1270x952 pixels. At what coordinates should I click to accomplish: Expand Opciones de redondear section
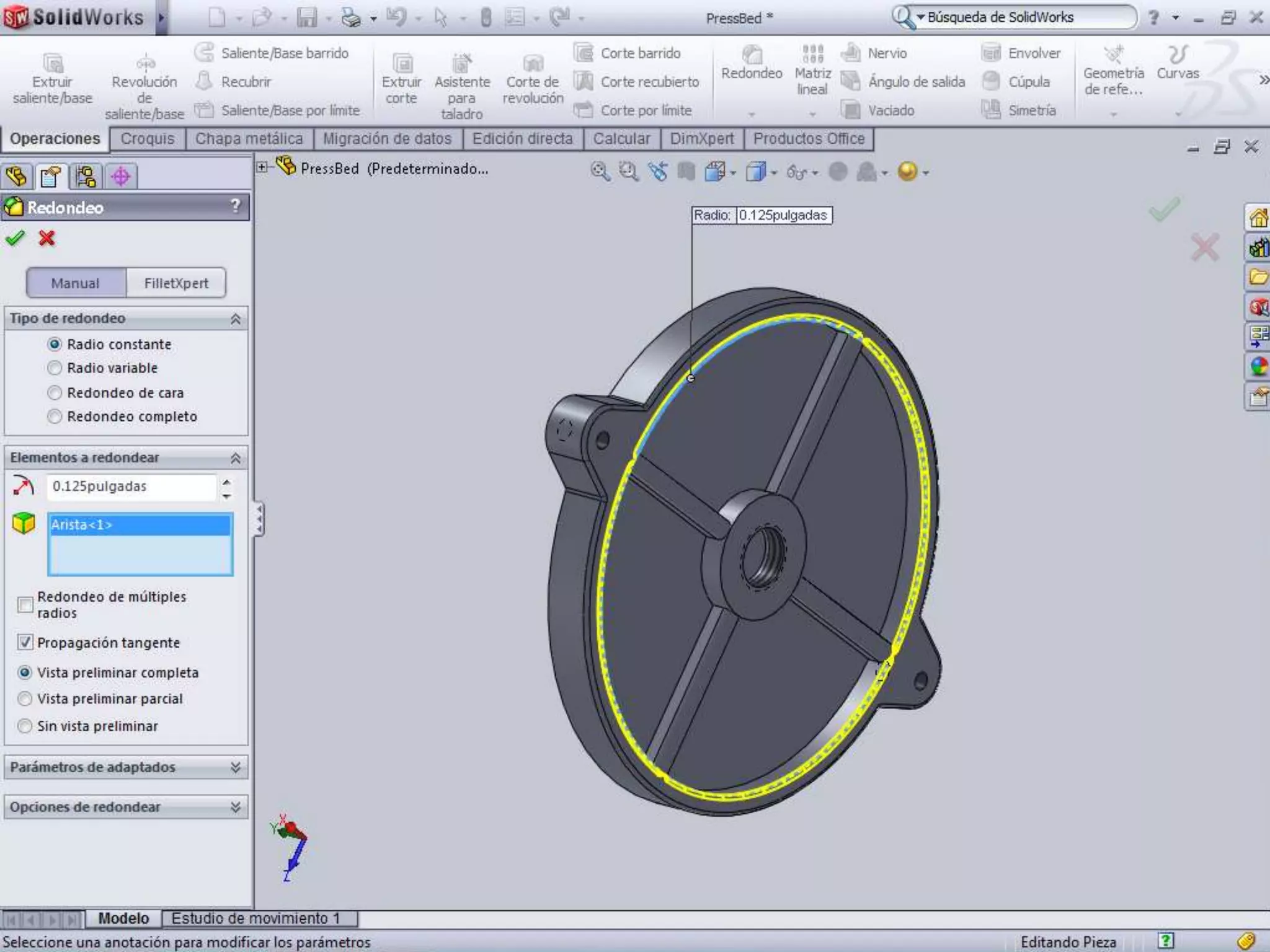click(235, 807)
